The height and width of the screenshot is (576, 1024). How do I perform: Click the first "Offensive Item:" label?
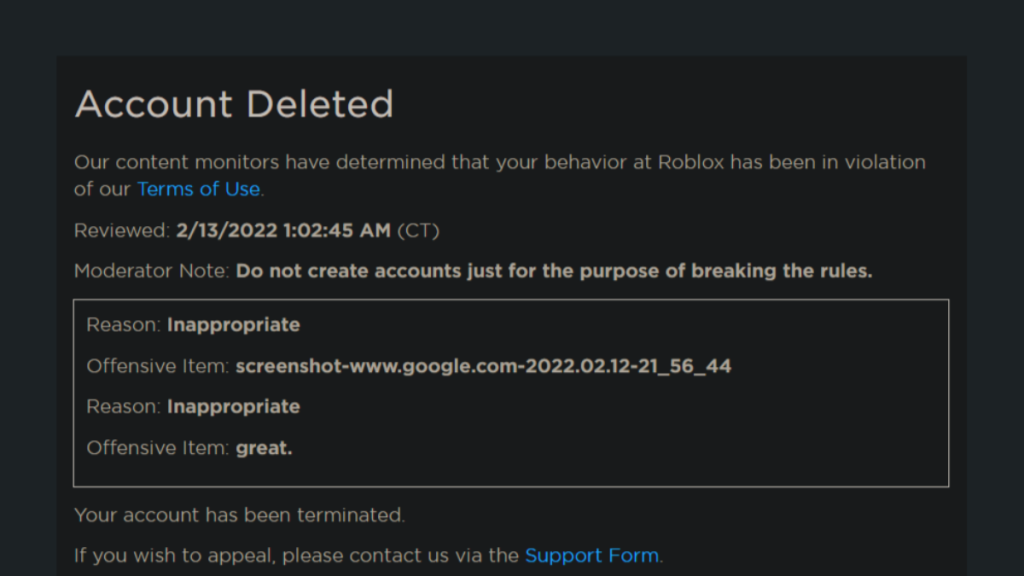[158, 366]
